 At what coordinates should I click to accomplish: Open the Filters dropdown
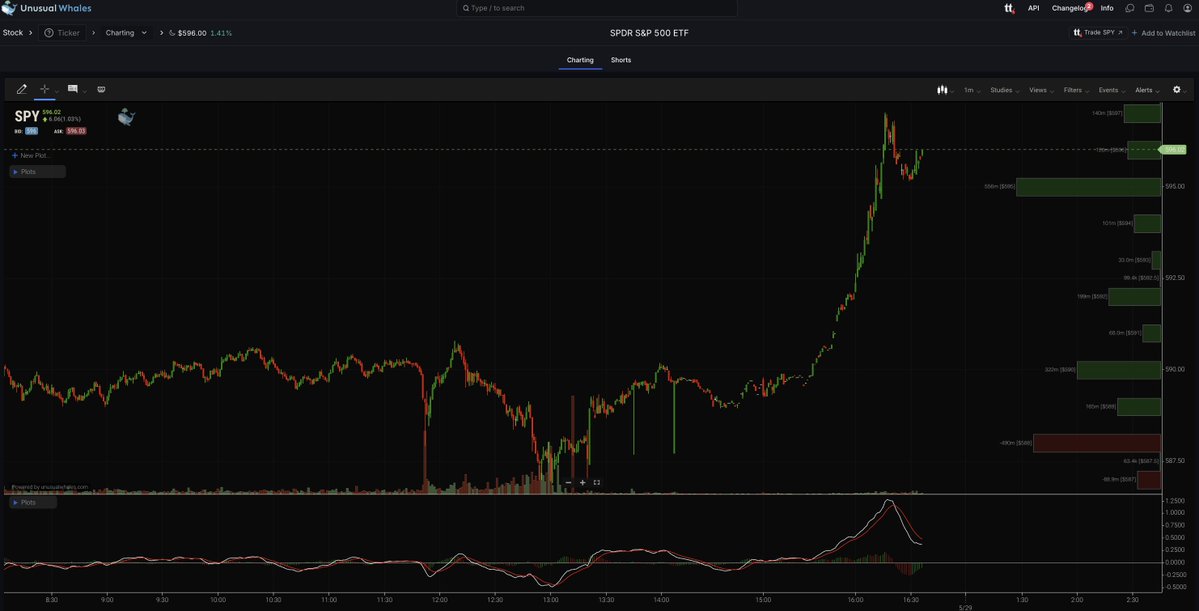point(1077,90)
